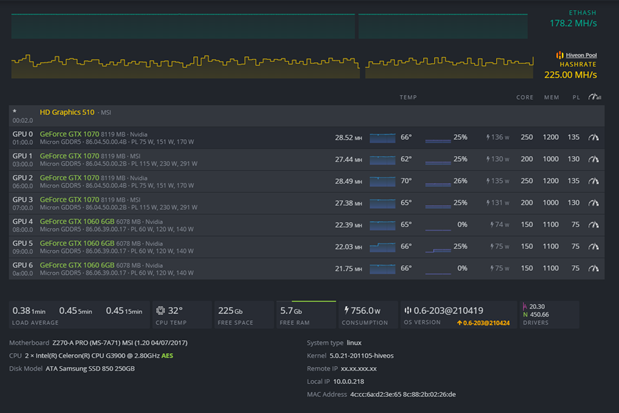Click the MAC address value

(x=403, y=394)
